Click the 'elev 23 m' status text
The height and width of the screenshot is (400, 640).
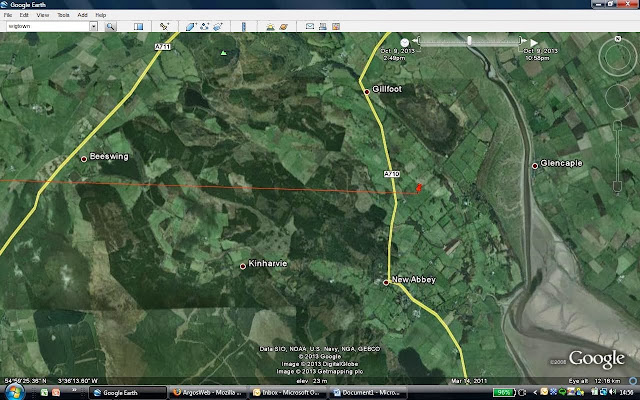tap(311, 381)
